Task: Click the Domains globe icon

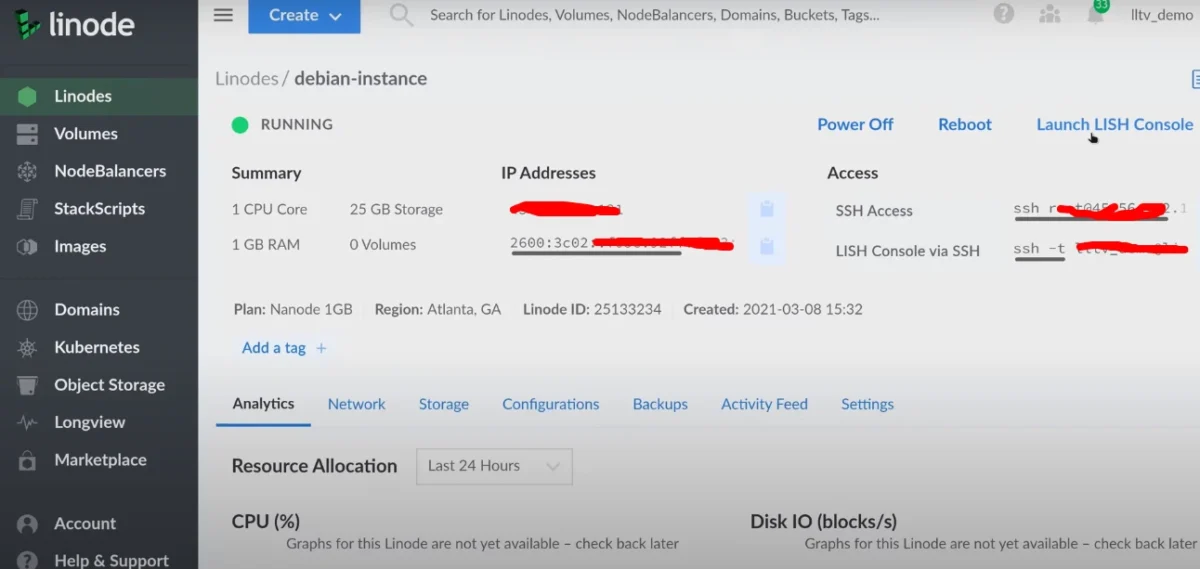Action: click(x=27, y=310)
